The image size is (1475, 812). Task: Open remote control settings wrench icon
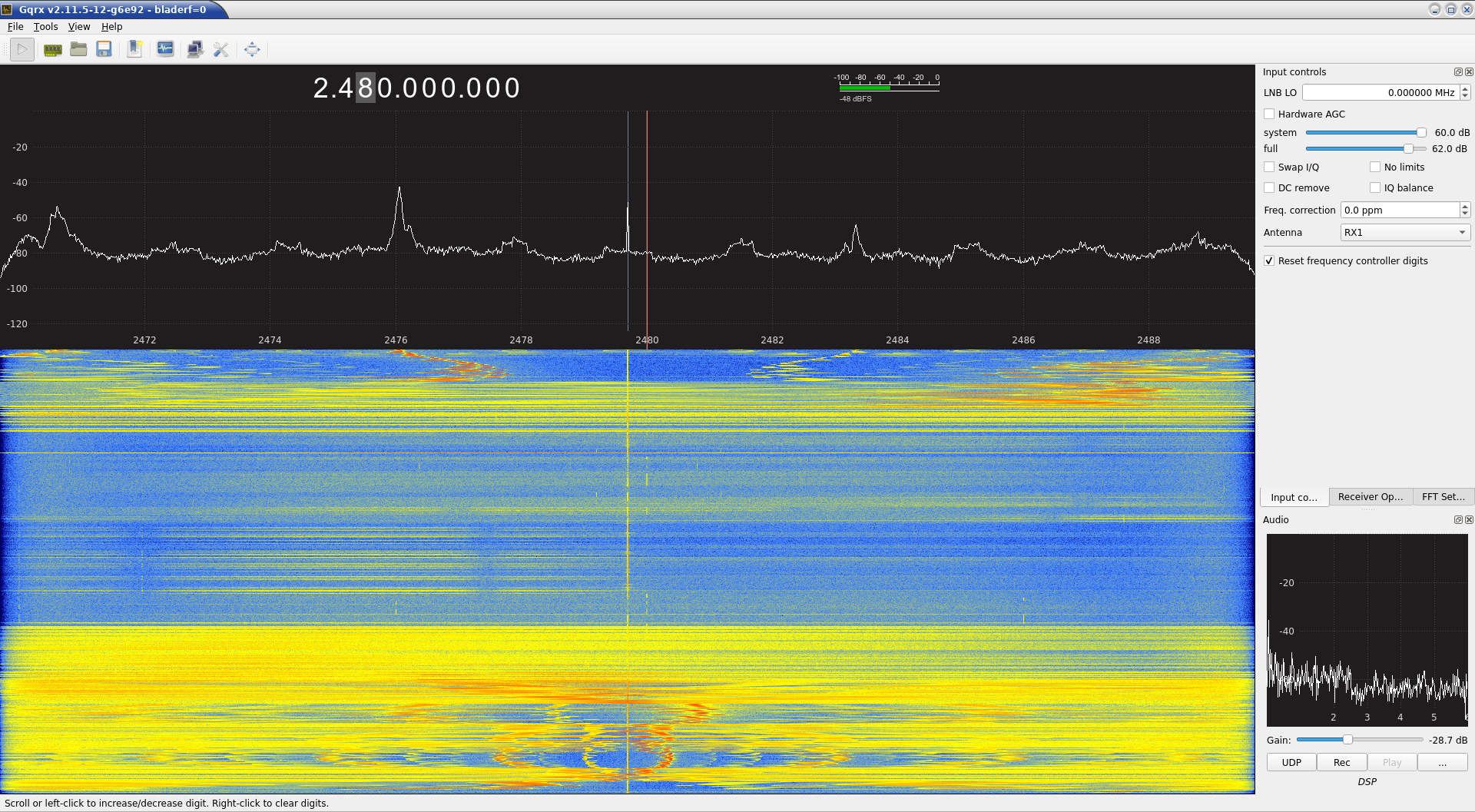pos(221,49)
